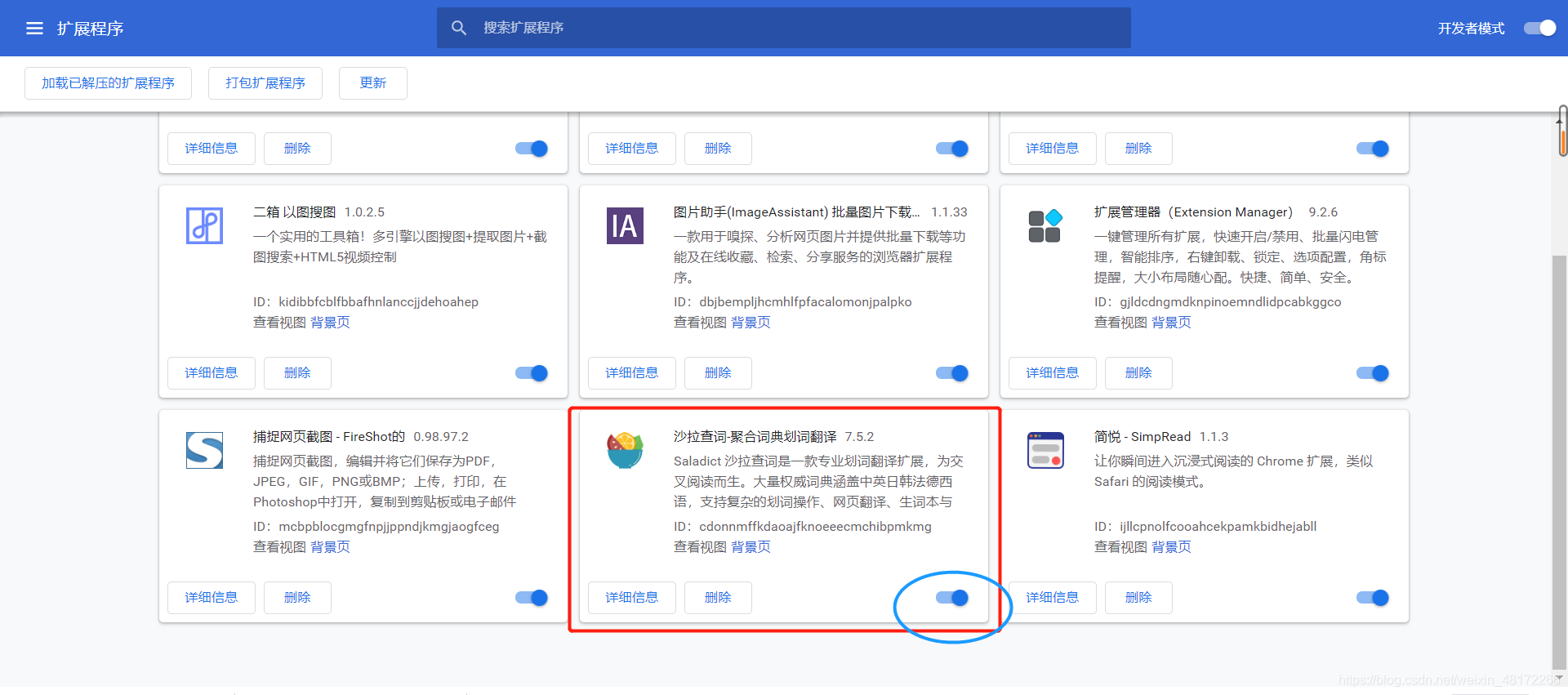Open 背景页 link of ImageAssistant
Viewport: 1568px width, 695px height.
tap(751, 323)
